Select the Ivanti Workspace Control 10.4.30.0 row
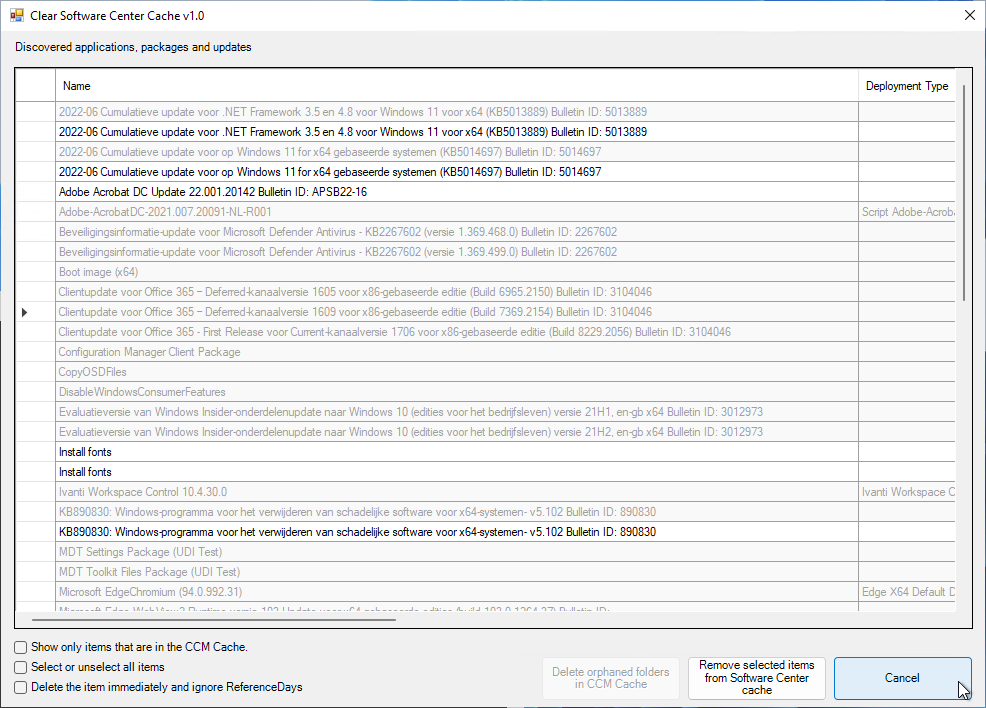 [x=142, y=492]
